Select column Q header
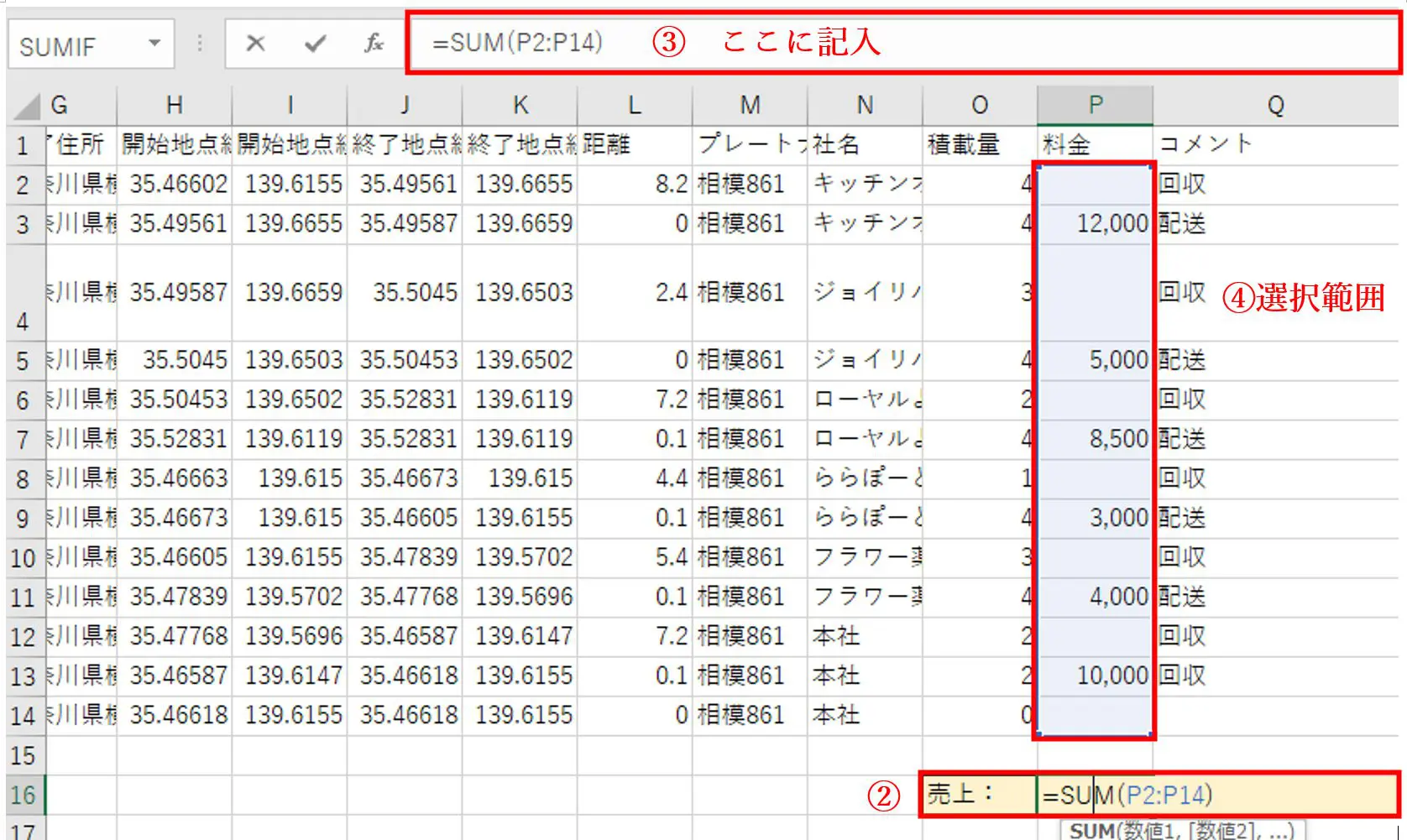 coord(1275,105)
